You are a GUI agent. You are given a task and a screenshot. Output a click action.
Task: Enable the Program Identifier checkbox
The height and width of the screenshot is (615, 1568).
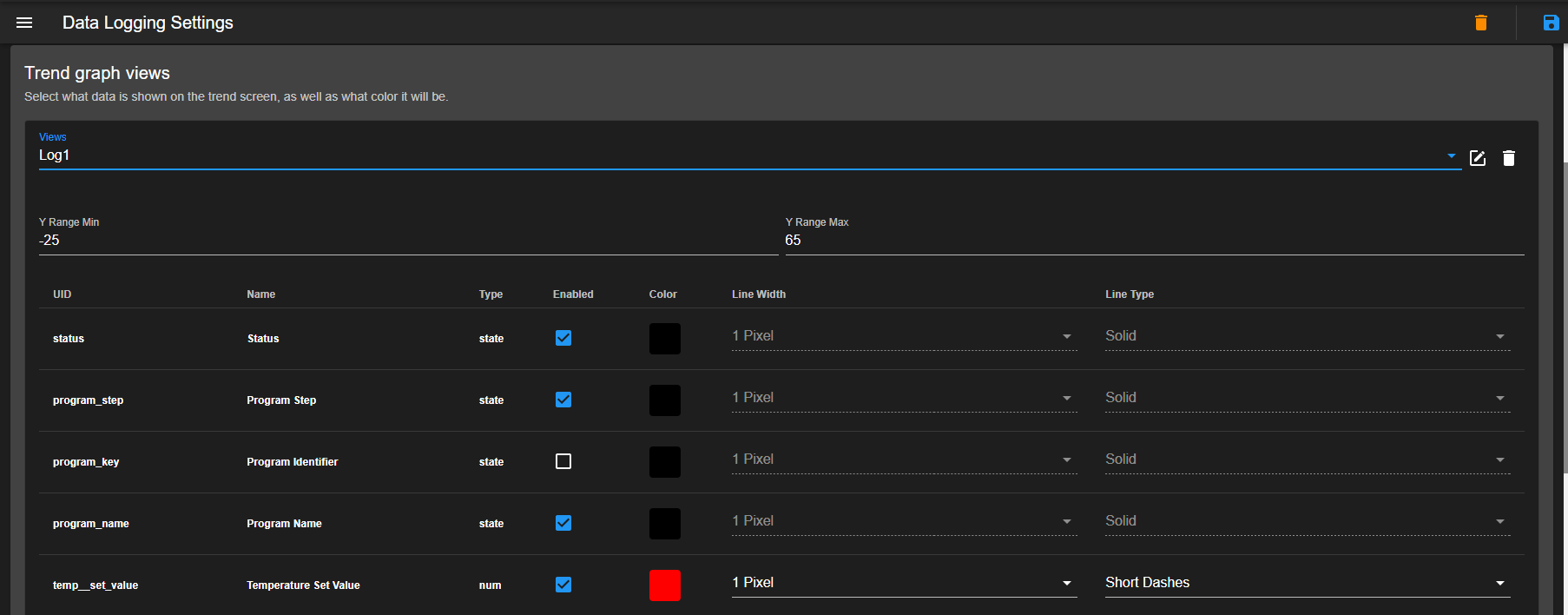pyautogui.click(x=563, y=461)
